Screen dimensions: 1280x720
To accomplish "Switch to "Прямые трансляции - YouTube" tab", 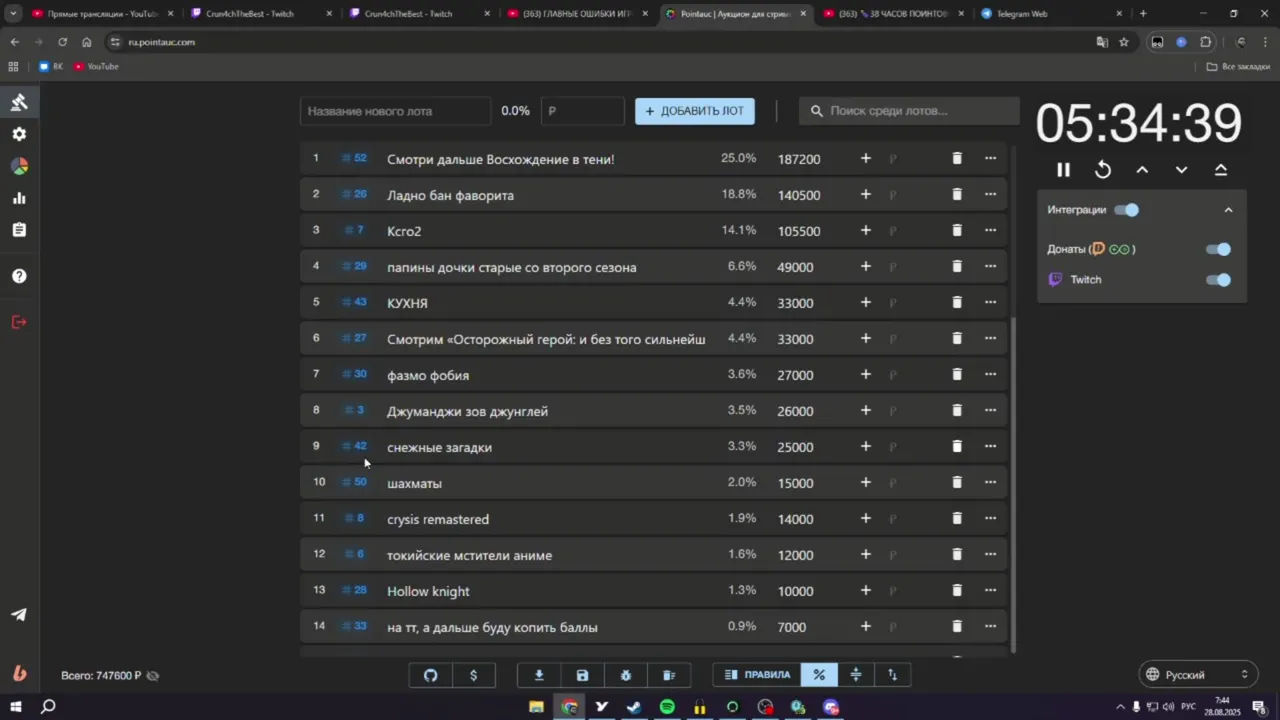I will 102,14.
